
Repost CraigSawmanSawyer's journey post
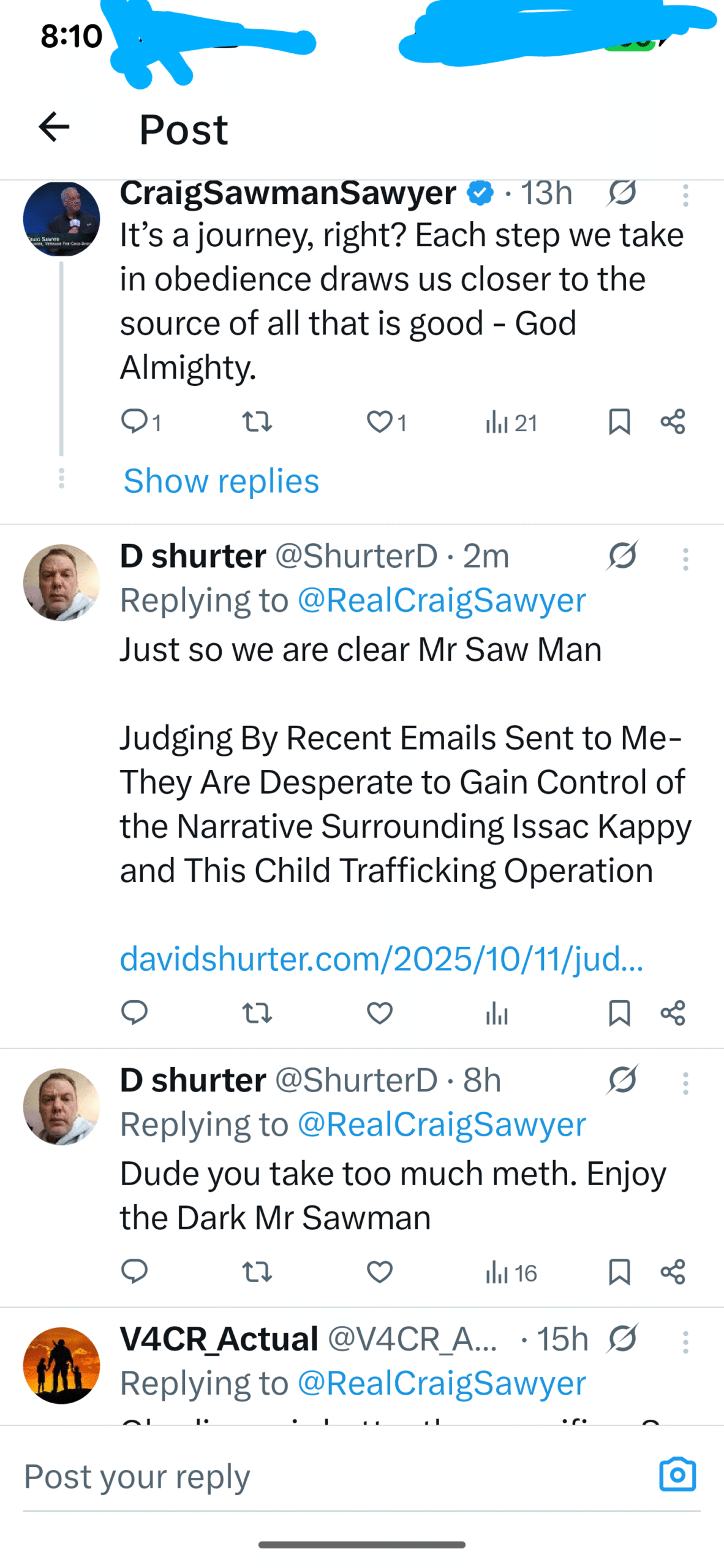coord(257,421)
